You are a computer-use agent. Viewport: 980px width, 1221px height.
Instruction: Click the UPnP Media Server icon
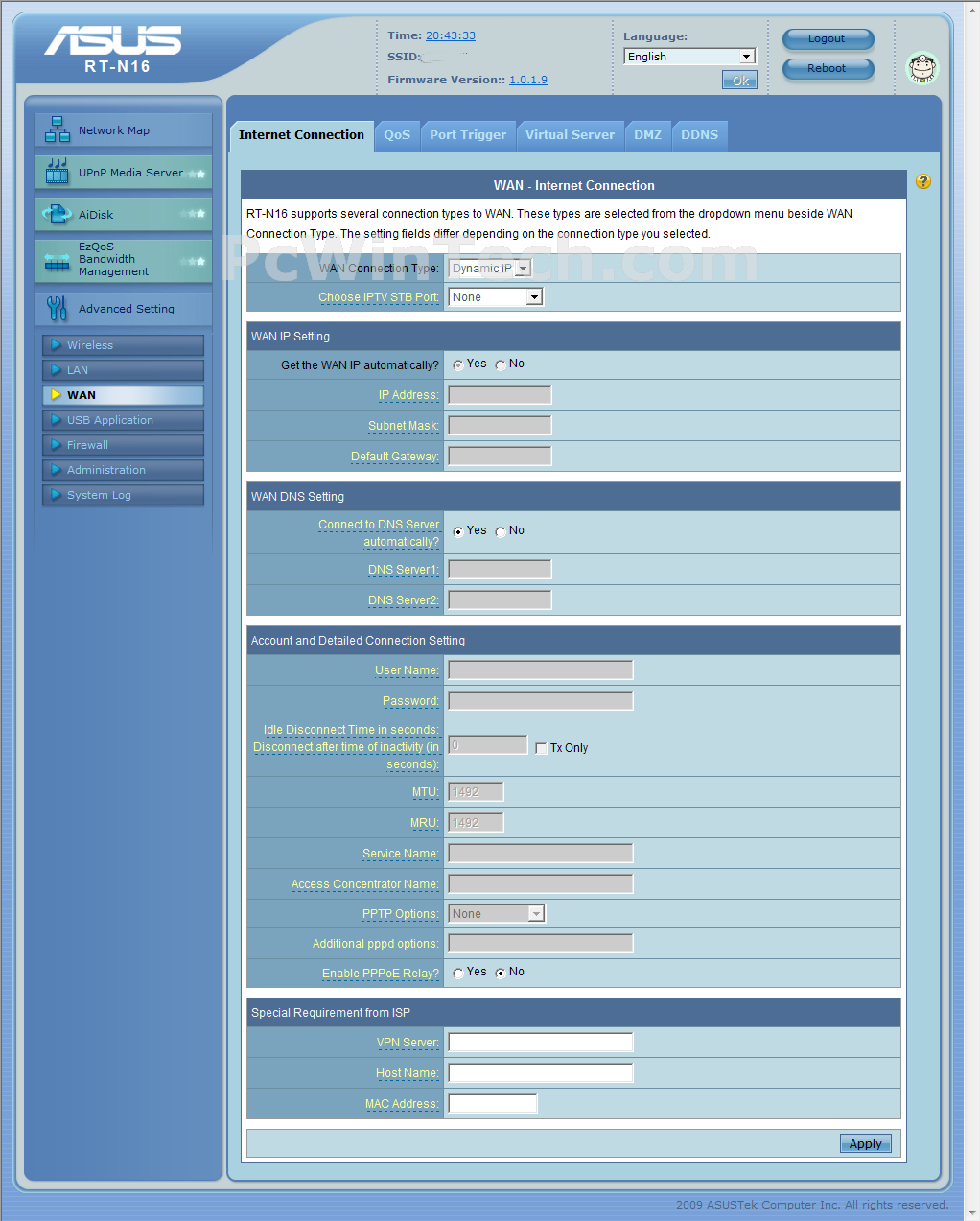(x=58, y=172)
